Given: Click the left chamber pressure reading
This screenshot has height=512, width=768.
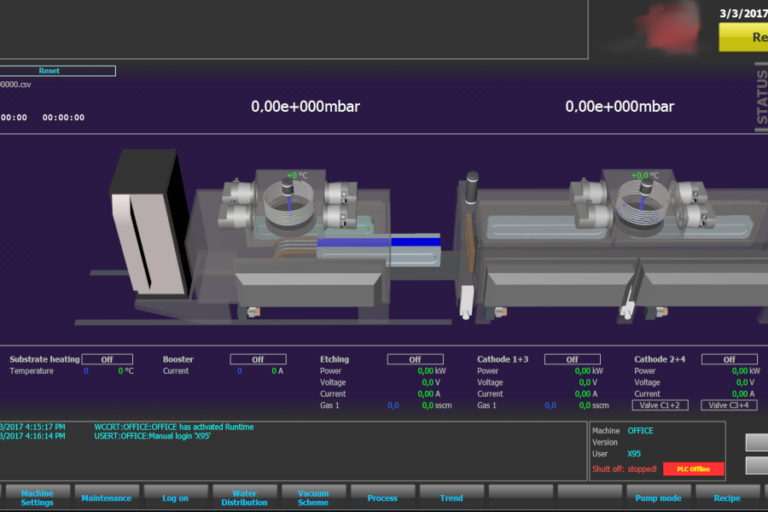Looking at the screenshot, I should [305, 106].
